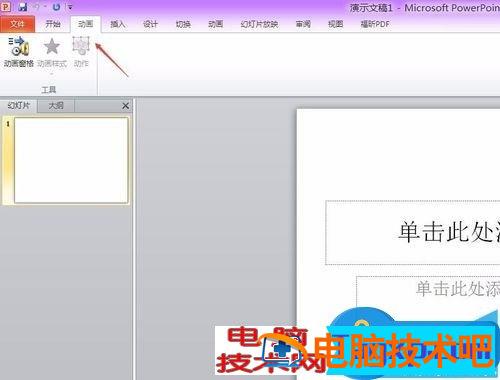
Task: Select the 大纲 outline tab in left pane
Action: pyautogui.click(x=56, y=106)
